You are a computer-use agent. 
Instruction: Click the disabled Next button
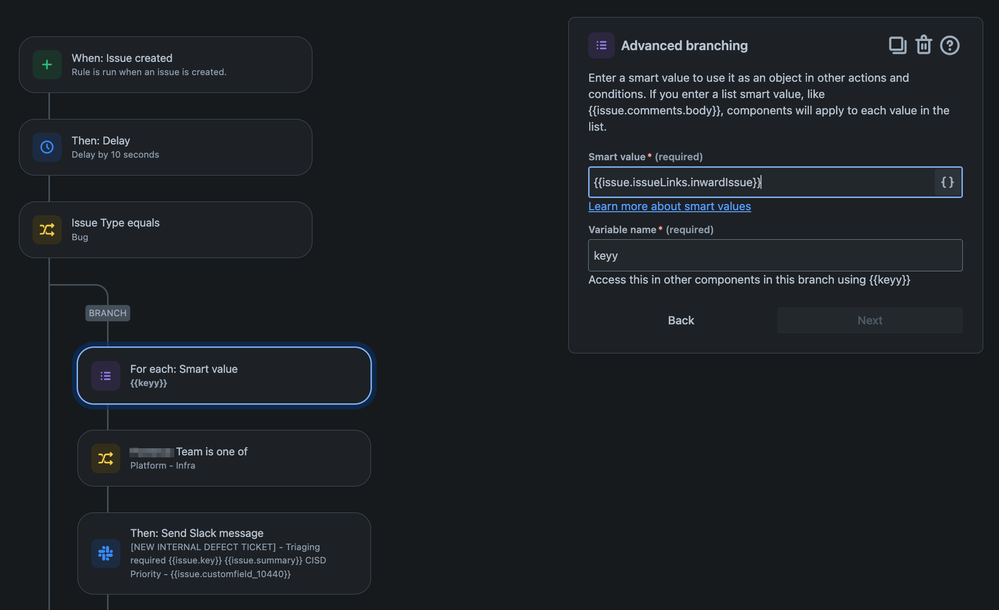click(x=869, y=319)
